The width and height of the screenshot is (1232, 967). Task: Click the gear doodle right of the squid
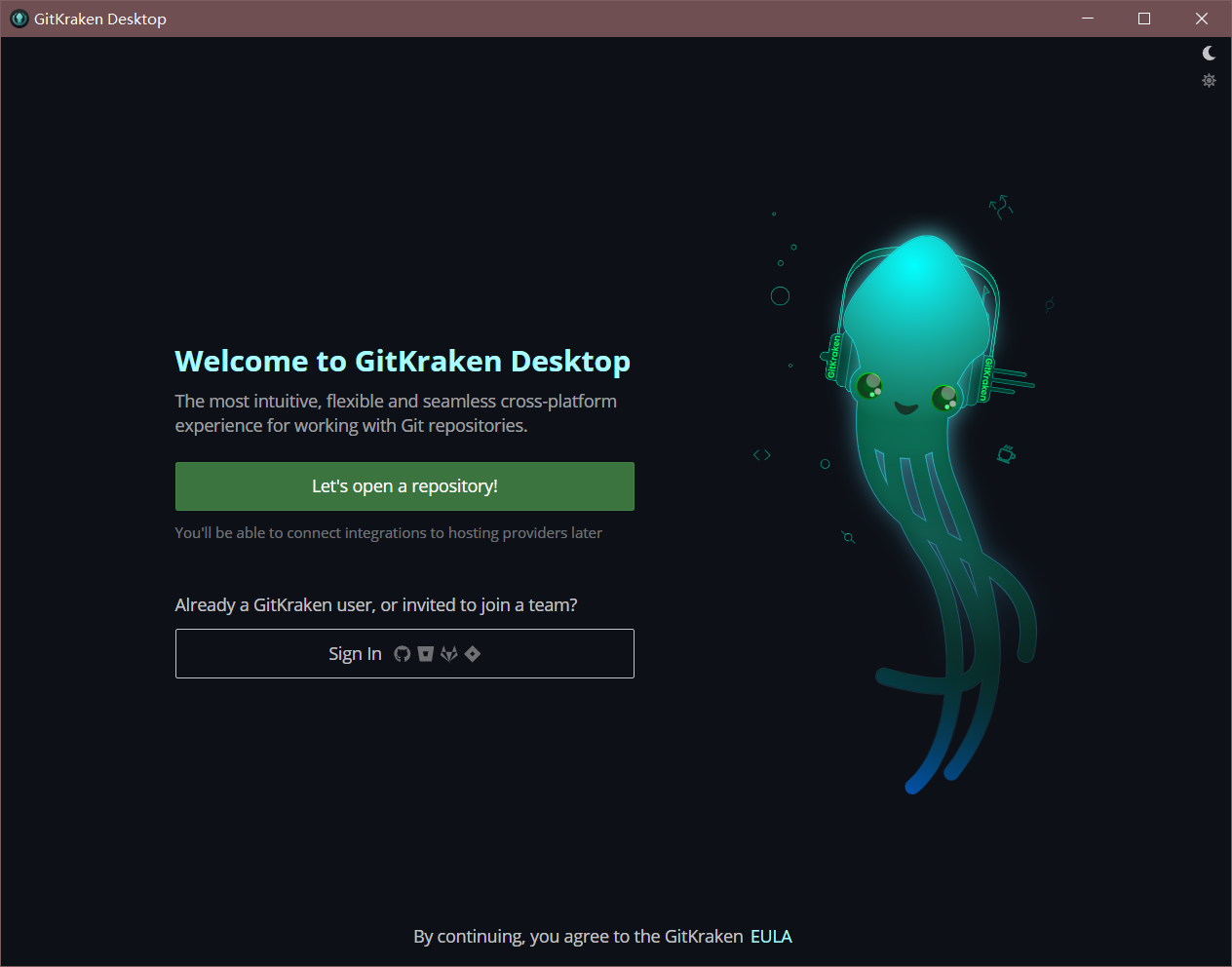click(1007, 452)
